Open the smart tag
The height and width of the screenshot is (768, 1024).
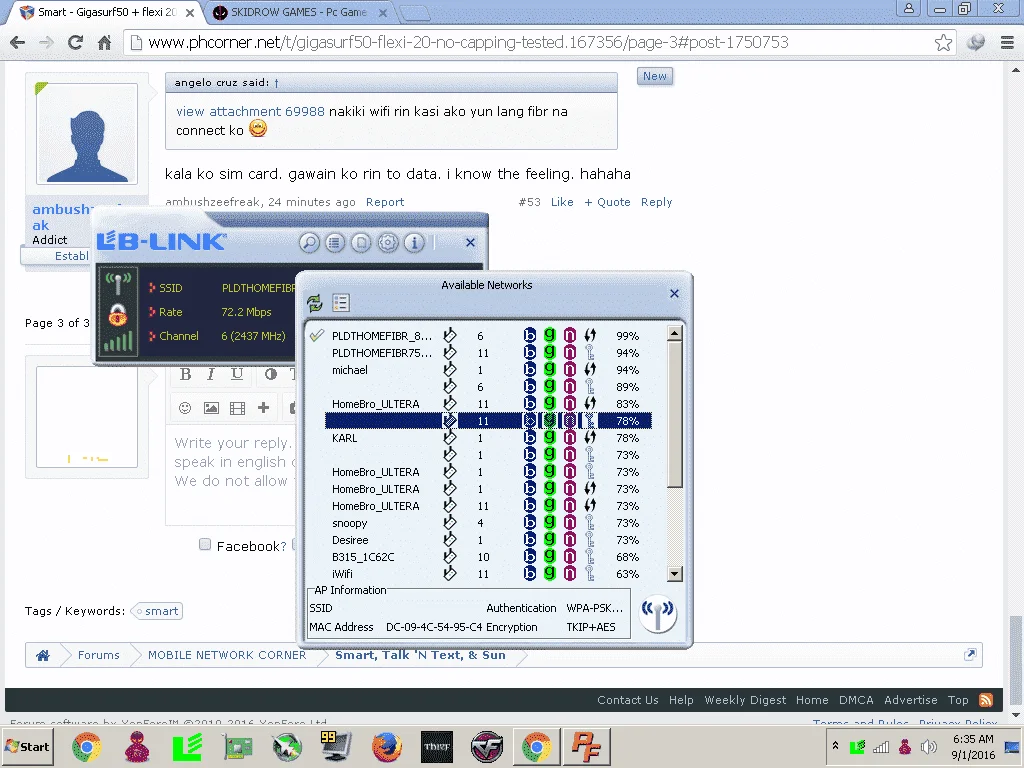tap(157, 611)
